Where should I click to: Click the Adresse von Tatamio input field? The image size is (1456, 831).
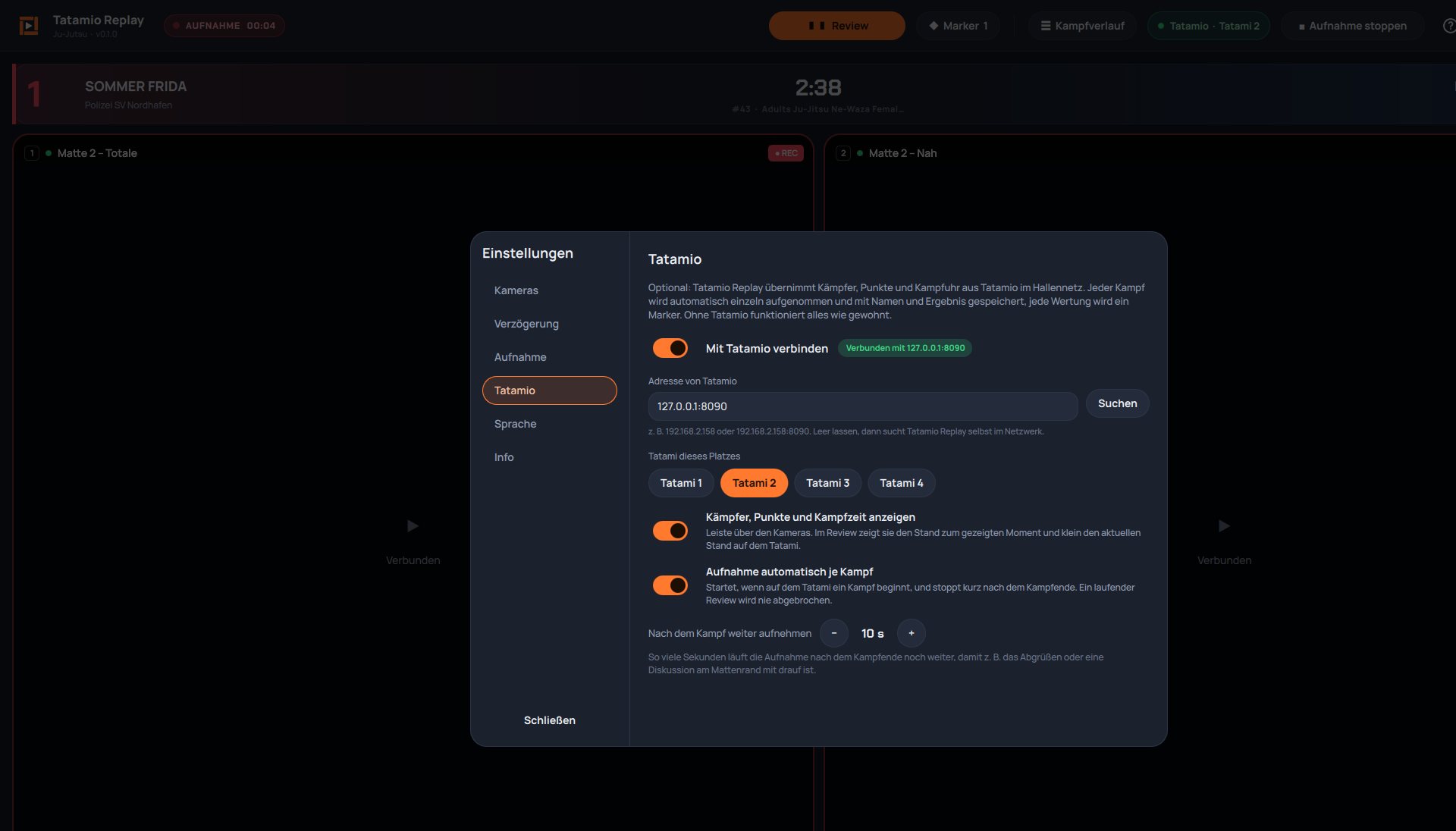[863, 406]
